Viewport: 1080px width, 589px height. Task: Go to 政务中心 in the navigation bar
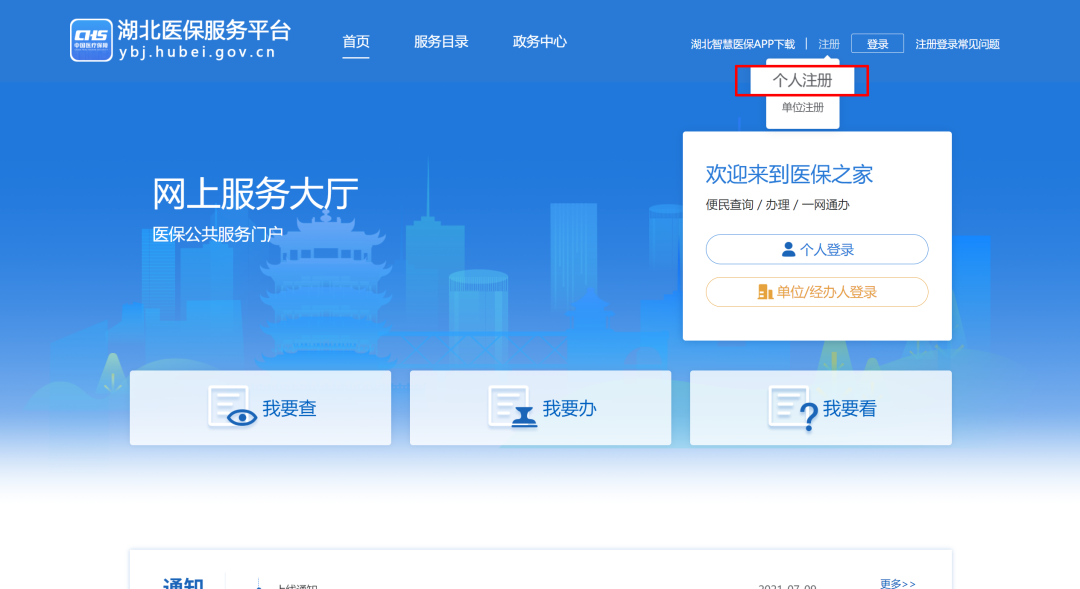[540, 42]
